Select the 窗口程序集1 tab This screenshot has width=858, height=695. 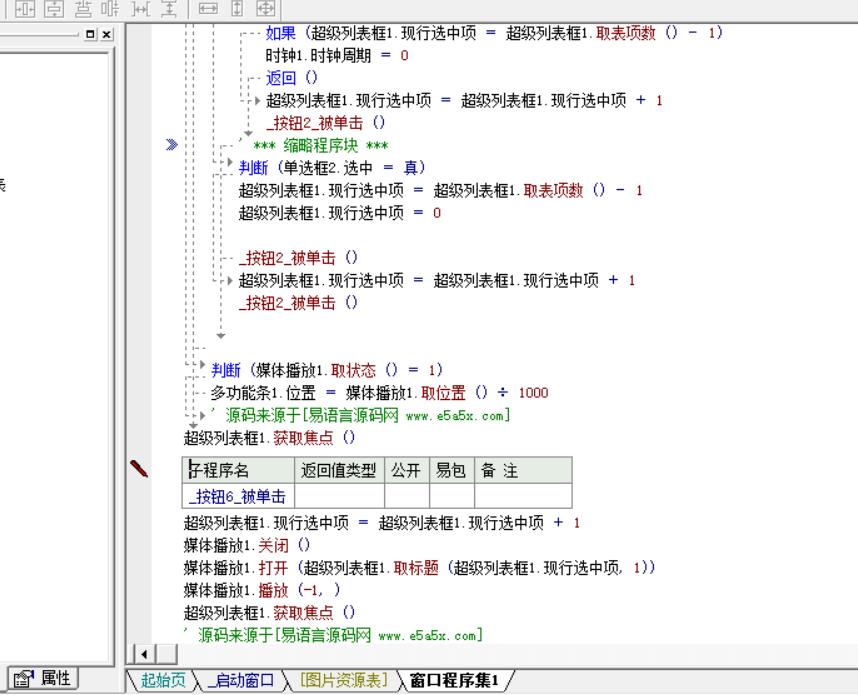click(x=454, y=680)
